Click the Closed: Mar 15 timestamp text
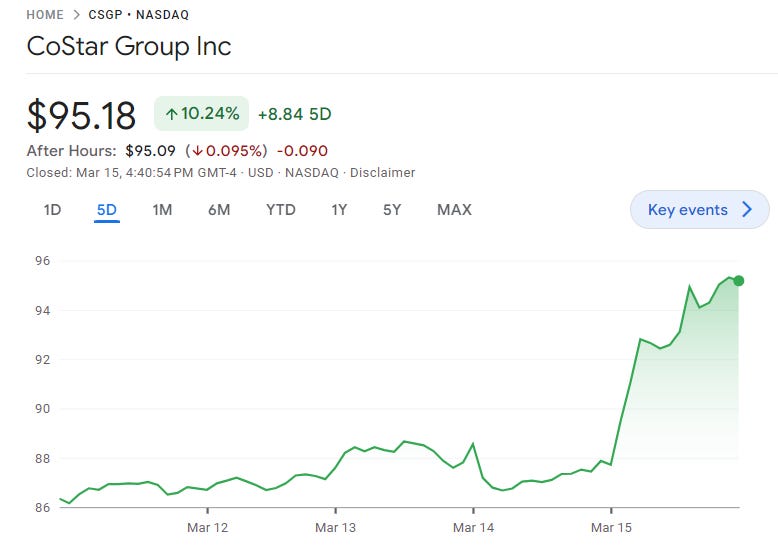Image resolution: width=778 pixels, height=551 pixels. tap(131, 173)
